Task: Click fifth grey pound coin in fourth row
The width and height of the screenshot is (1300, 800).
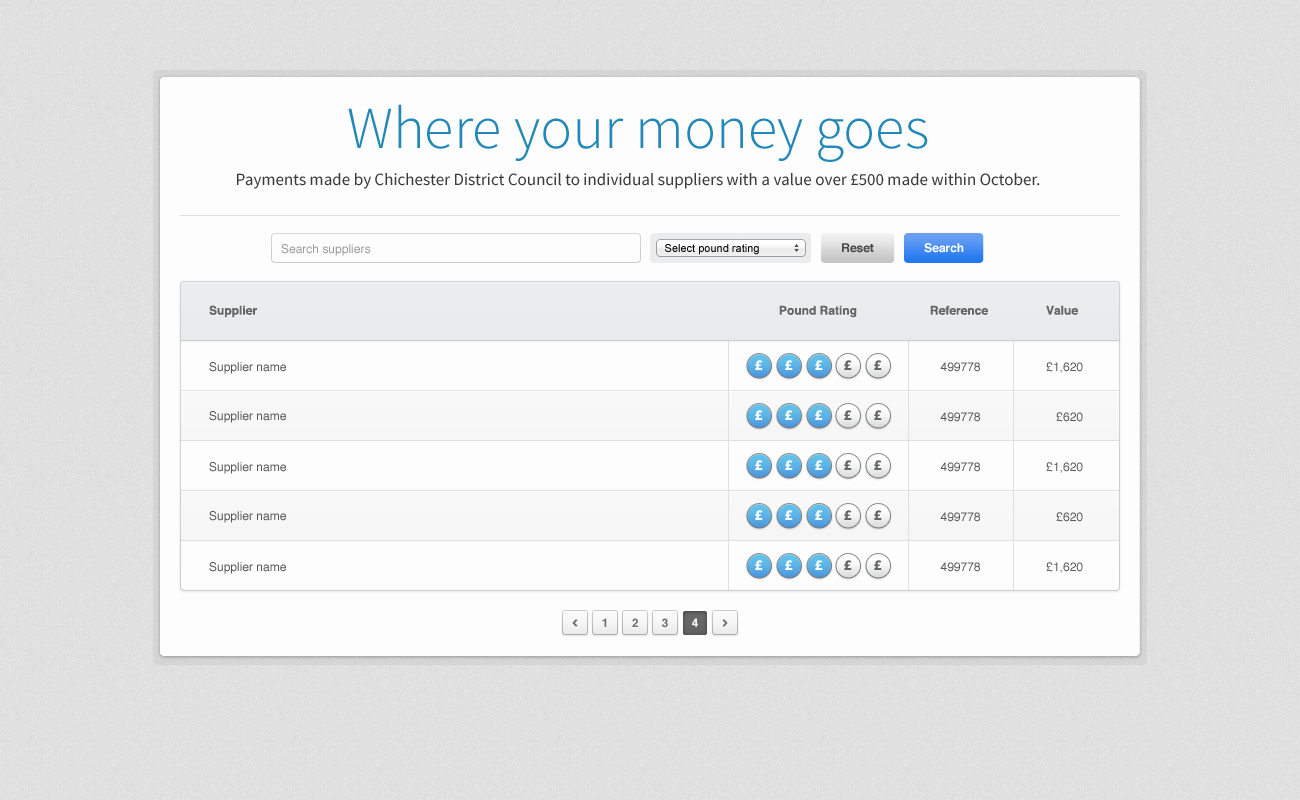Action: (878, 515)
